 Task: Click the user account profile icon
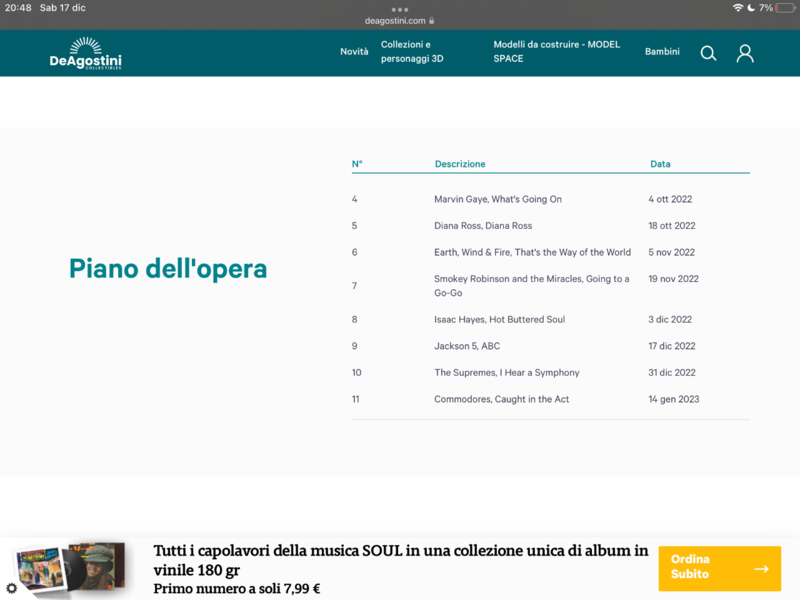point(745,53)
